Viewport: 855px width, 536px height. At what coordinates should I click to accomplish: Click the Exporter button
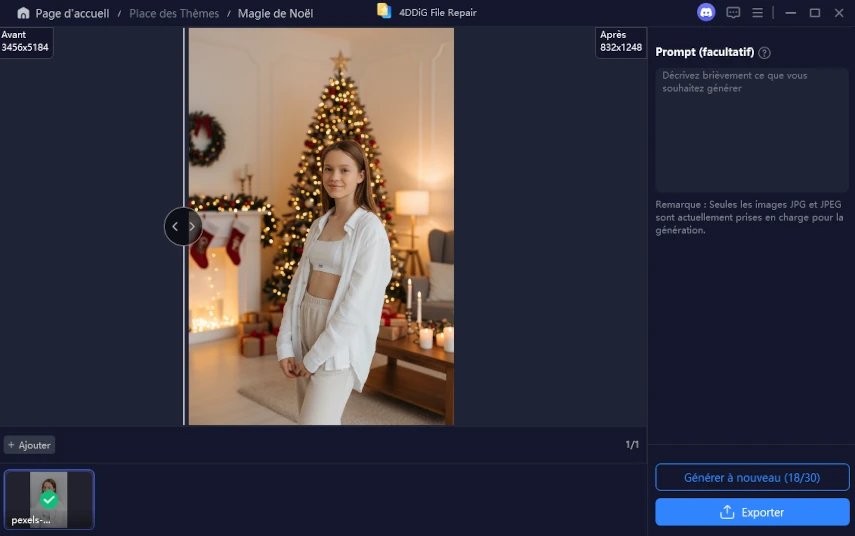tap(752, 512)
